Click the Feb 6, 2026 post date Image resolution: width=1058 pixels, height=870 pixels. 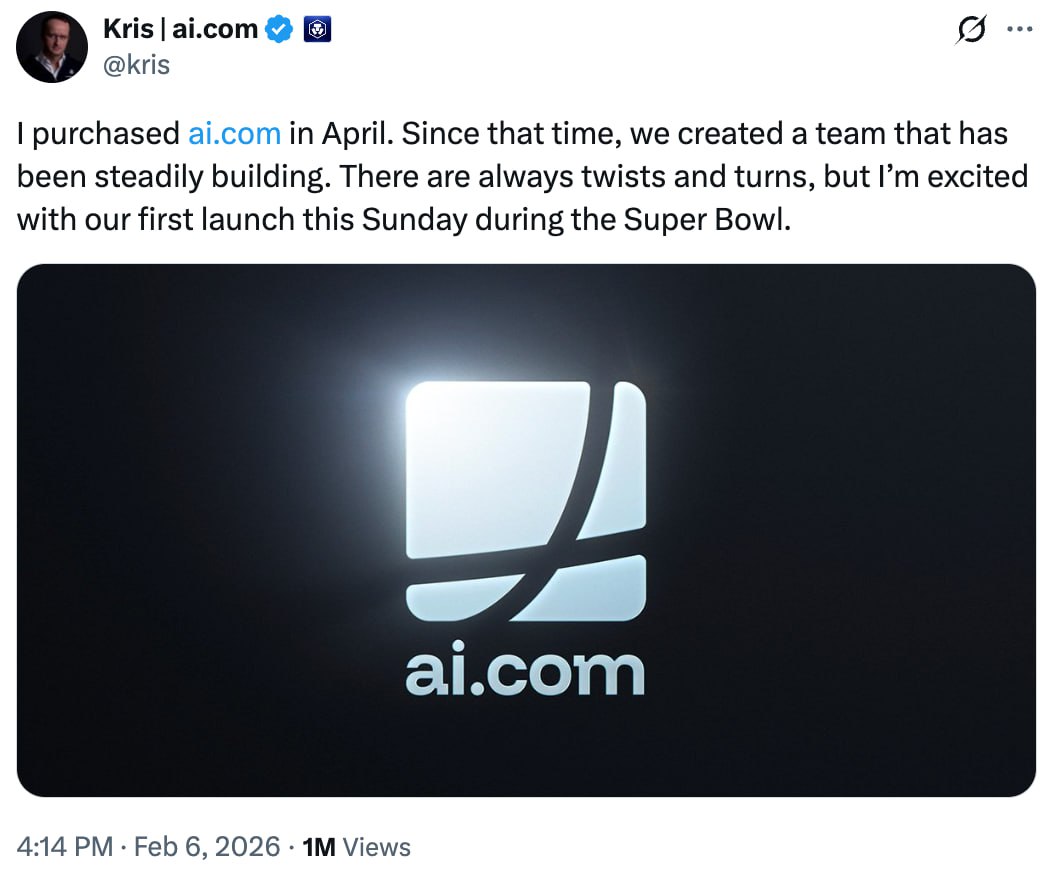pyautogui.click(x=210, y=847)
